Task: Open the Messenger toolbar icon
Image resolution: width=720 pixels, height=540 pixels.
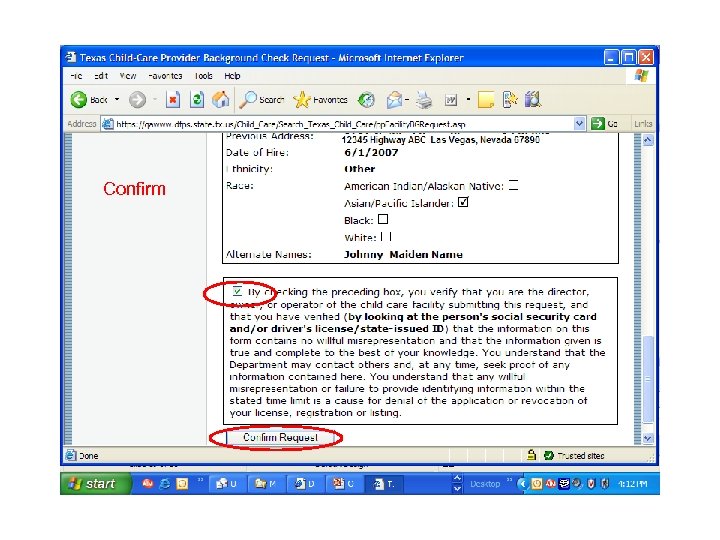Action: 510,99
